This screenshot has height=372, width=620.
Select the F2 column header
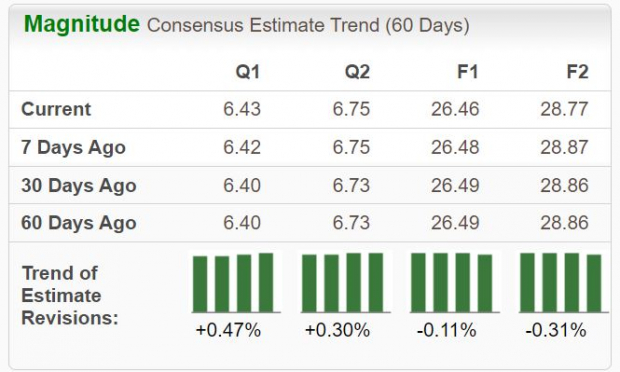pos(577,72)
